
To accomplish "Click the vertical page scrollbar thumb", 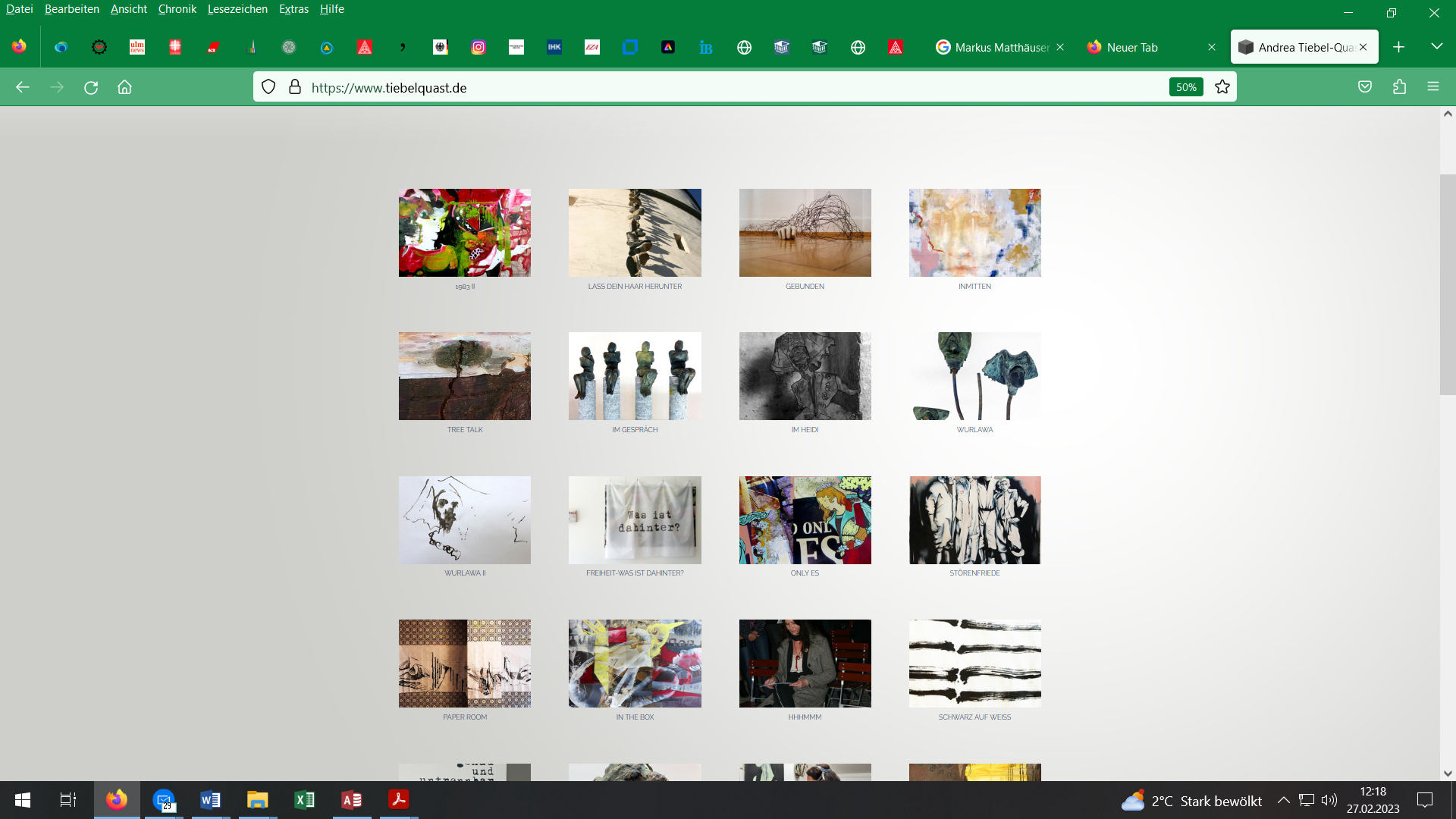I will coord(1447,284).
